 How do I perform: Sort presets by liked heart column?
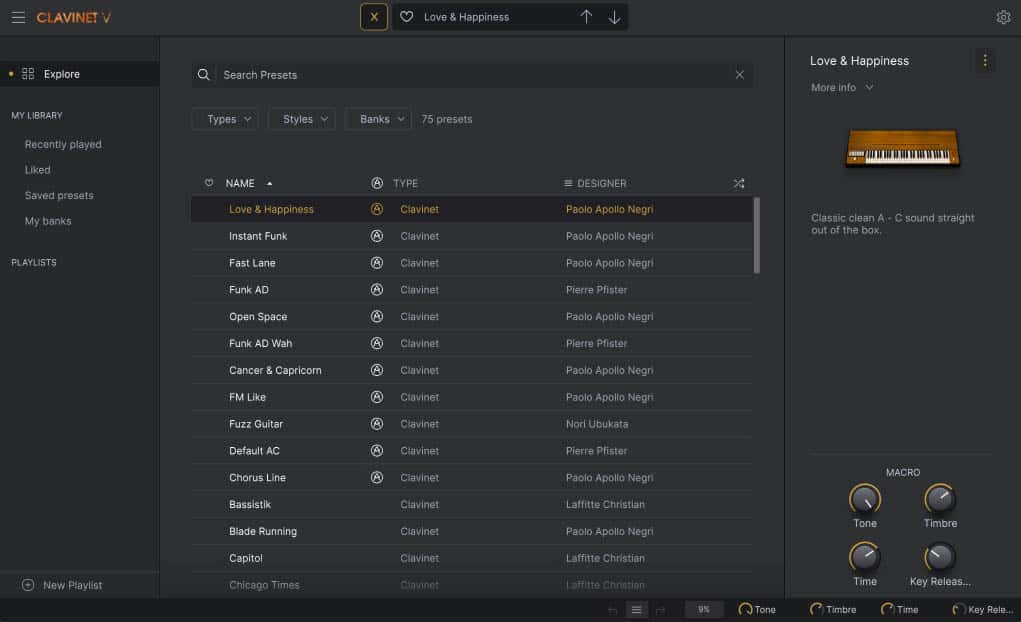coord(209,183)
